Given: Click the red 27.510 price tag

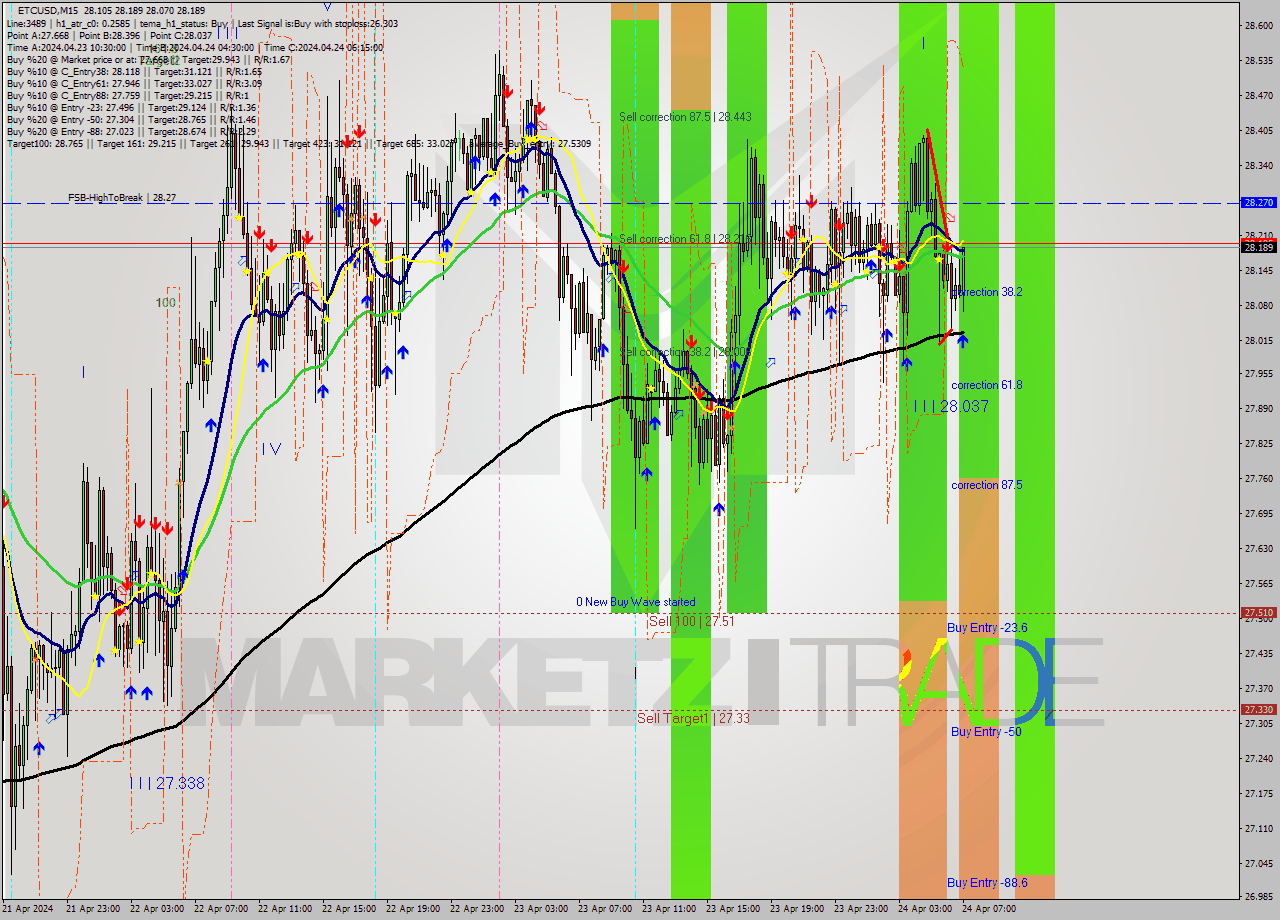Looking at the screenshot, I should pyautogui.click(x=1258, y=612).
